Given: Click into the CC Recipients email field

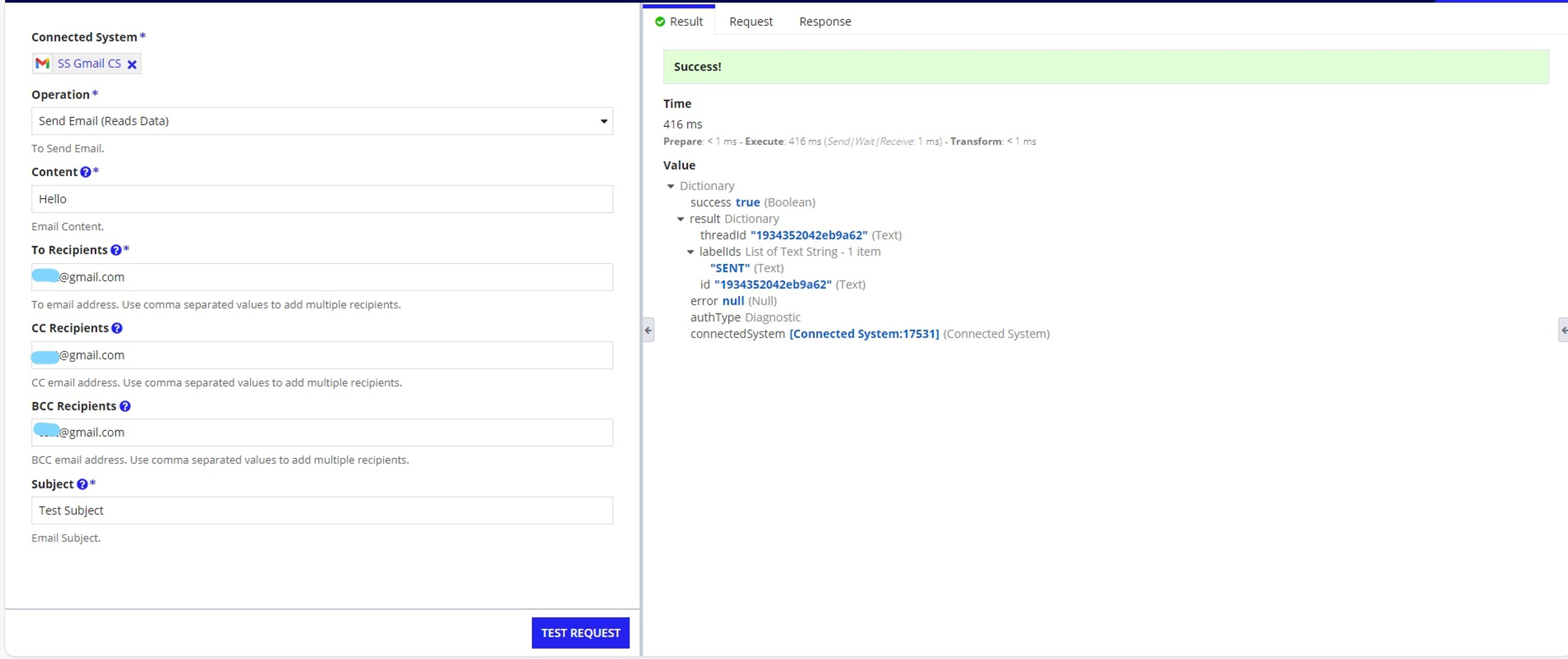Looking at the screenshot, I should coord(322,355).
